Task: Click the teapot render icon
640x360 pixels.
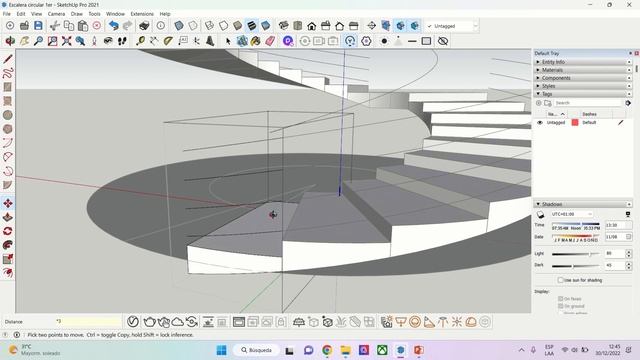Action: 149,322
